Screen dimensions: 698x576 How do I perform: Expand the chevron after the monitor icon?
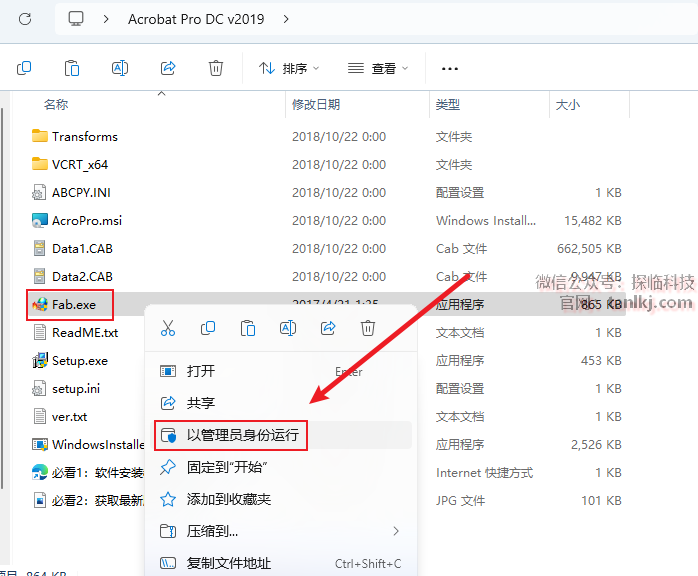(x=106, y=19)
